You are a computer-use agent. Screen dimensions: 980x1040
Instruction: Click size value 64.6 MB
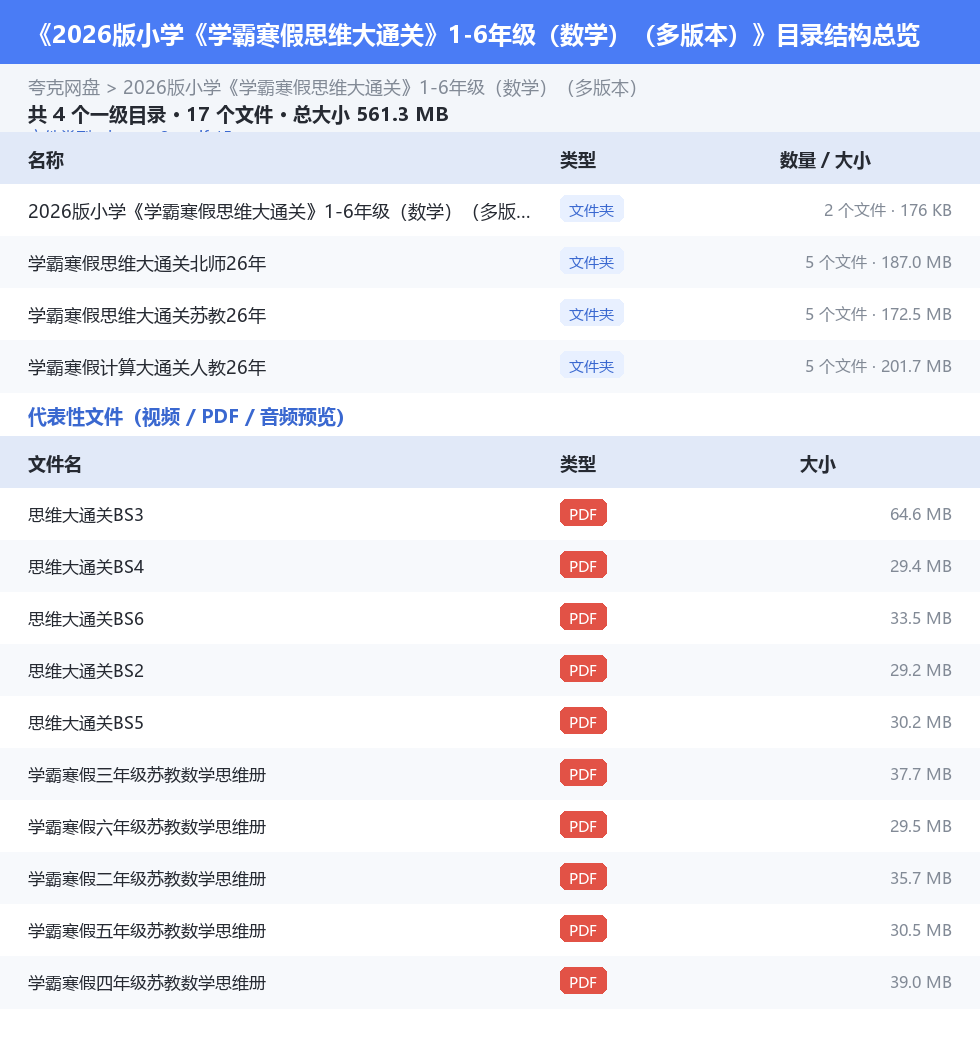920,514
